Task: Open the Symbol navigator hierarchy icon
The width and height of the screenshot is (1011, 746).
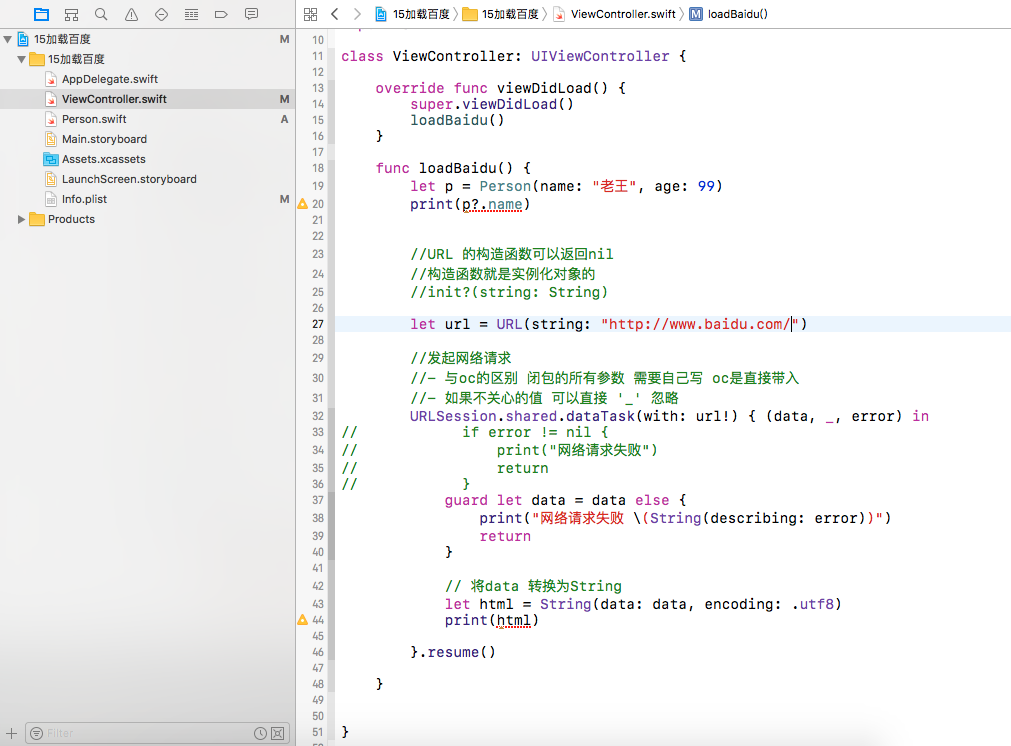Action: (72, 14)
